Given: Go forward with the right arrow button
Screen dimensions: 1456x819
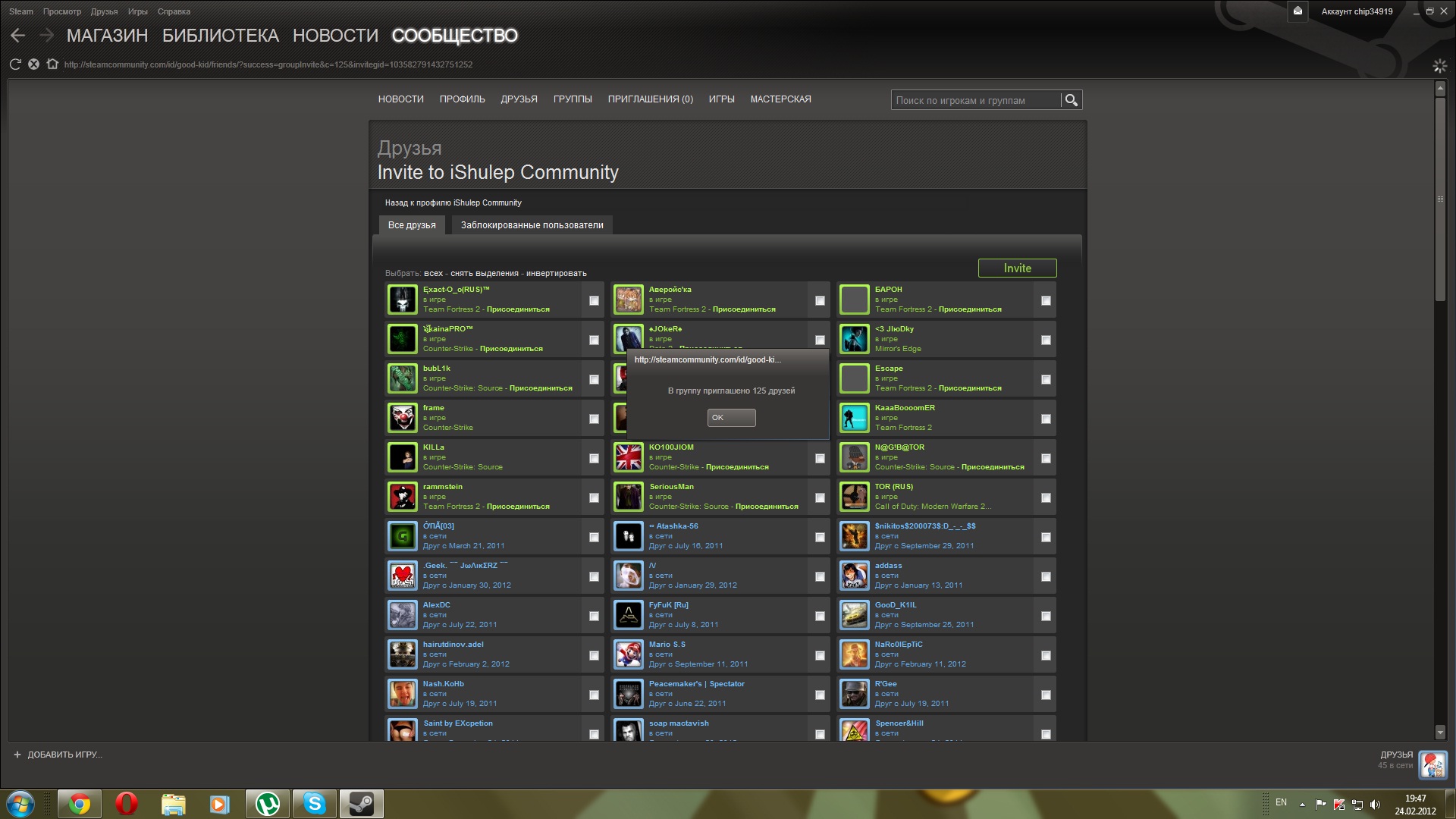Looking at the screenshot, I should coord(46,36).
